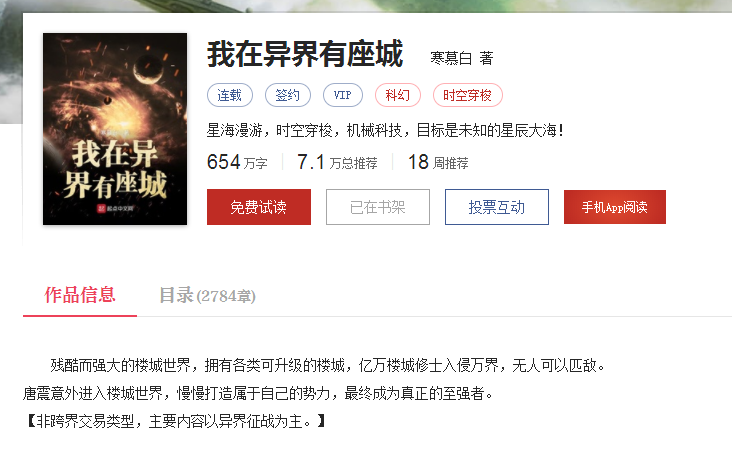
Task: Open author 寒慕白 profile link
Action: click(x=451, y=58)
